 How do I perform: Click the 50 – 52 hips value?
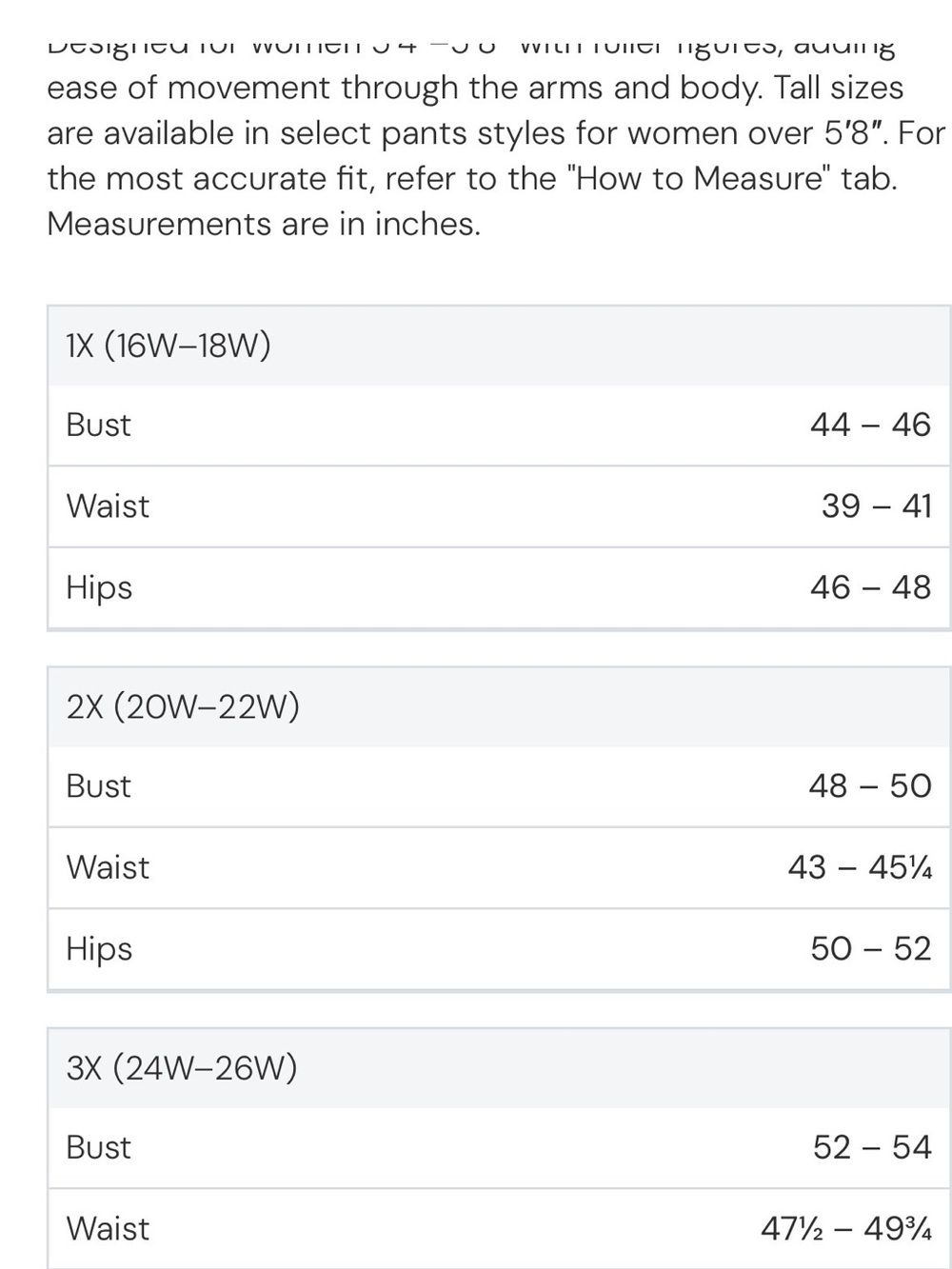click(870, 949)
